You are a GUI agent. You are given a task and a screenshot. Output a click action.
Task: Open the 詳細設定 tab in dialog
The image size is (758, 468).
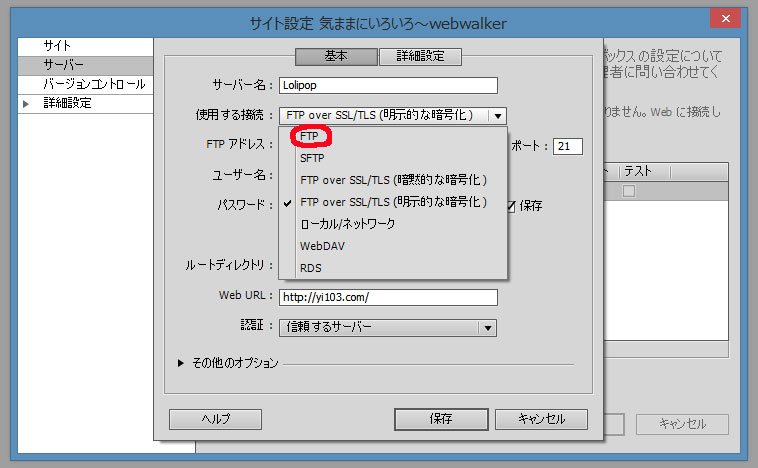tap(420, 57)
